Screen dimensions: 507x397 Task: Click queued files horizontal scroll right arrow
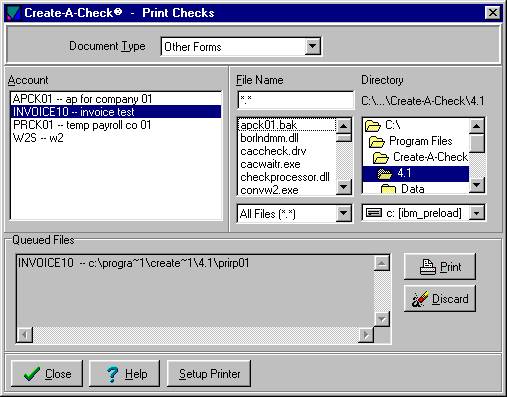point(366,335)
